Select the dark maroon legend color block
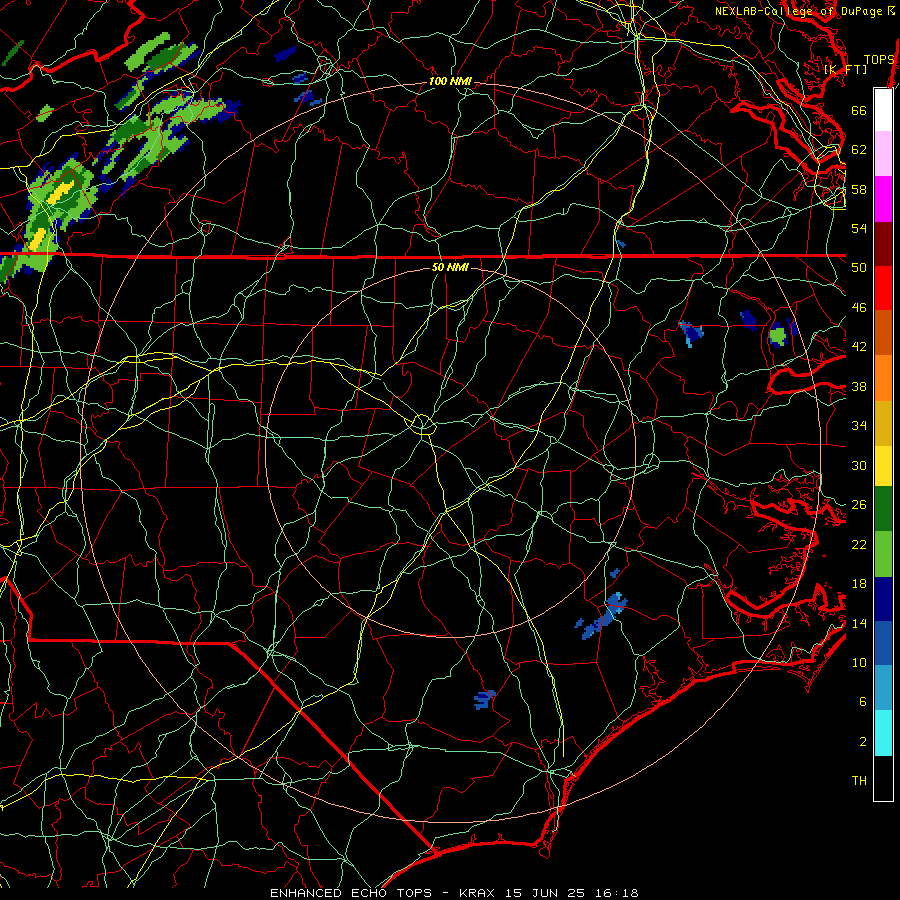Viewport: 900px width, 900px height. click(x=883, y=243)
